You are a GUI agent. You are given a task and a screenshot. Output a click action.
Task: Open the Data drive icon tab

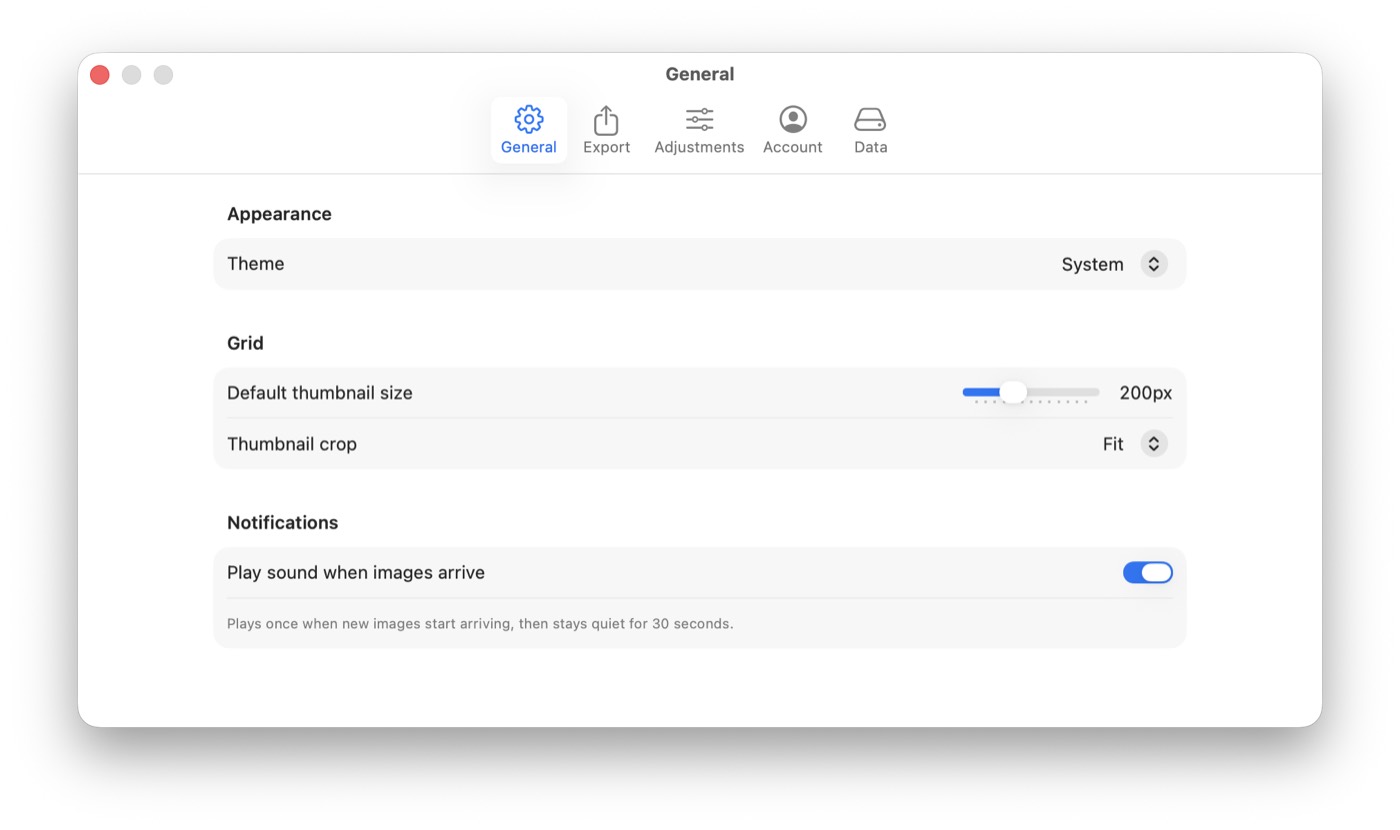tap(870, 130)
